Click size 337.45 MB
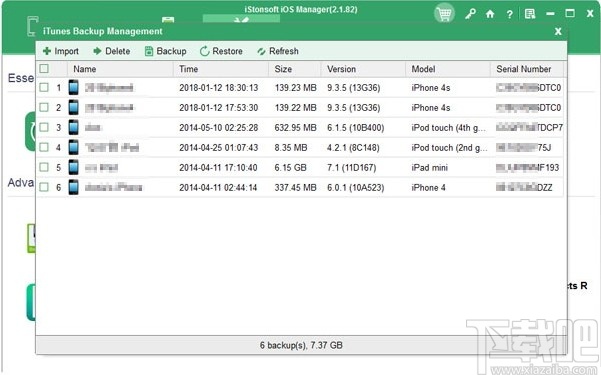 coord(296,188)
